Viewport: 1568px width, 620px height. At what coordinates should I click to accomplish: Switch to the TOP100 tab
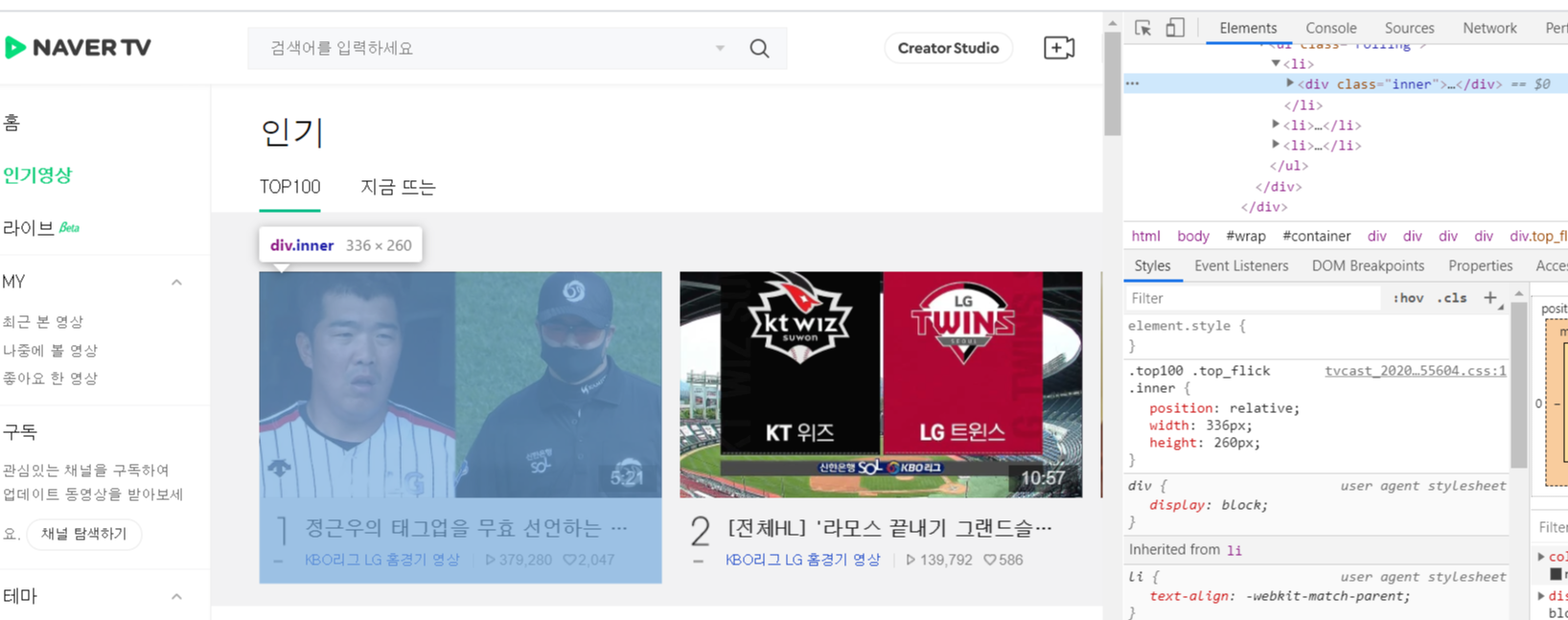289,187
